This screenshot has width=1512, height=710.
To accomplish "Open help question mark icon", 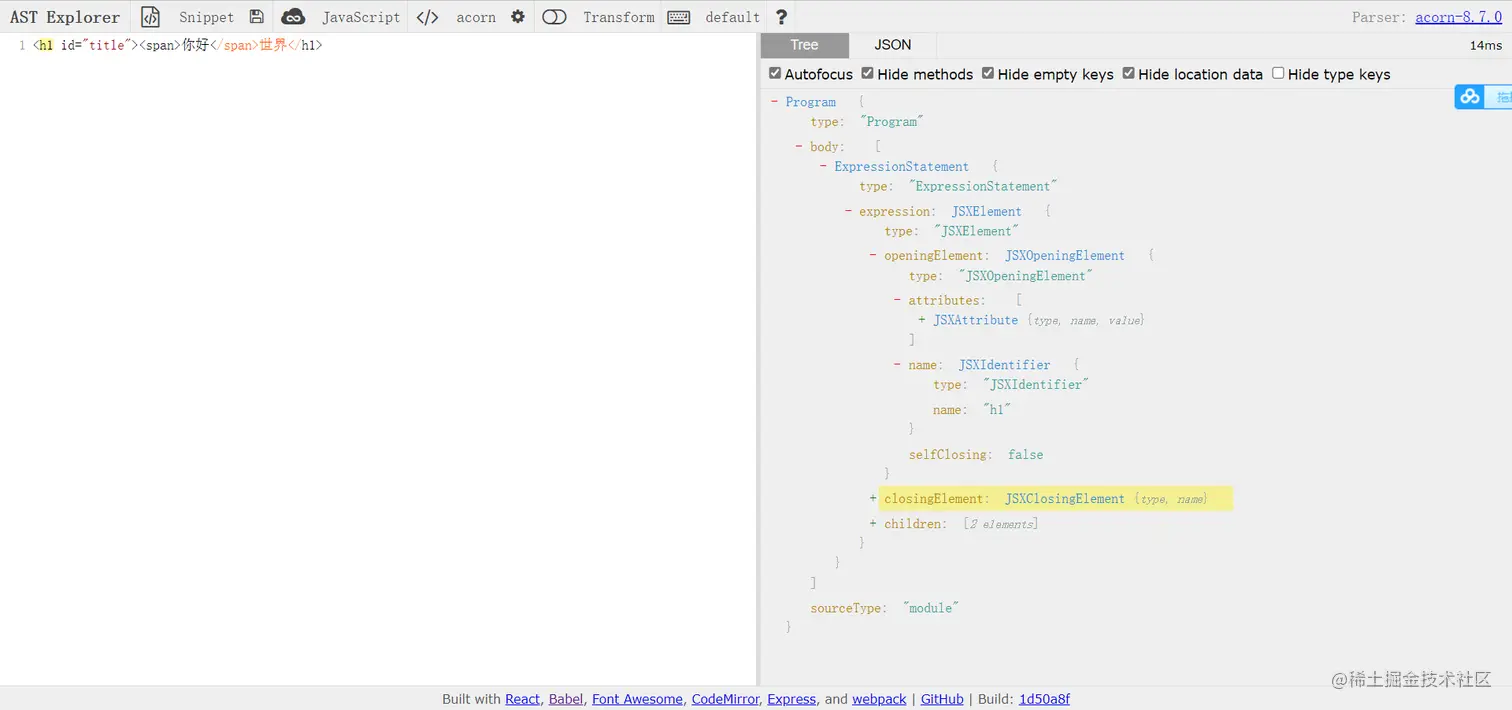I will point(782,17).
